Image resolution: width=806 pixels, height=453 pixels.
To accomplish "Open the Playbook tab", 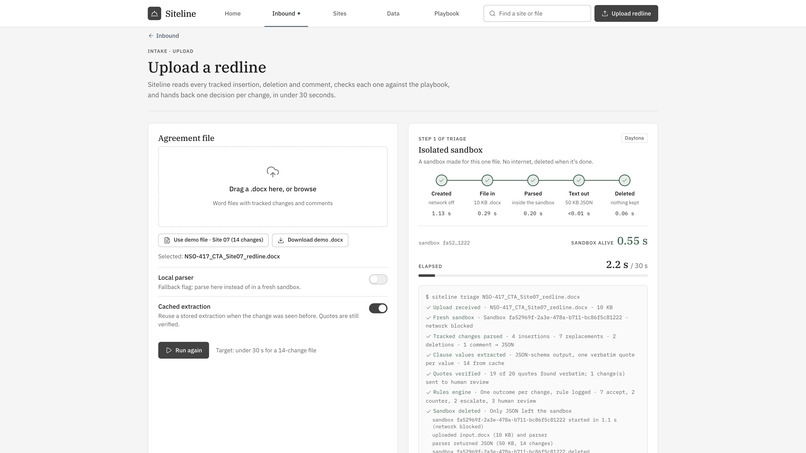I will 446,13.
